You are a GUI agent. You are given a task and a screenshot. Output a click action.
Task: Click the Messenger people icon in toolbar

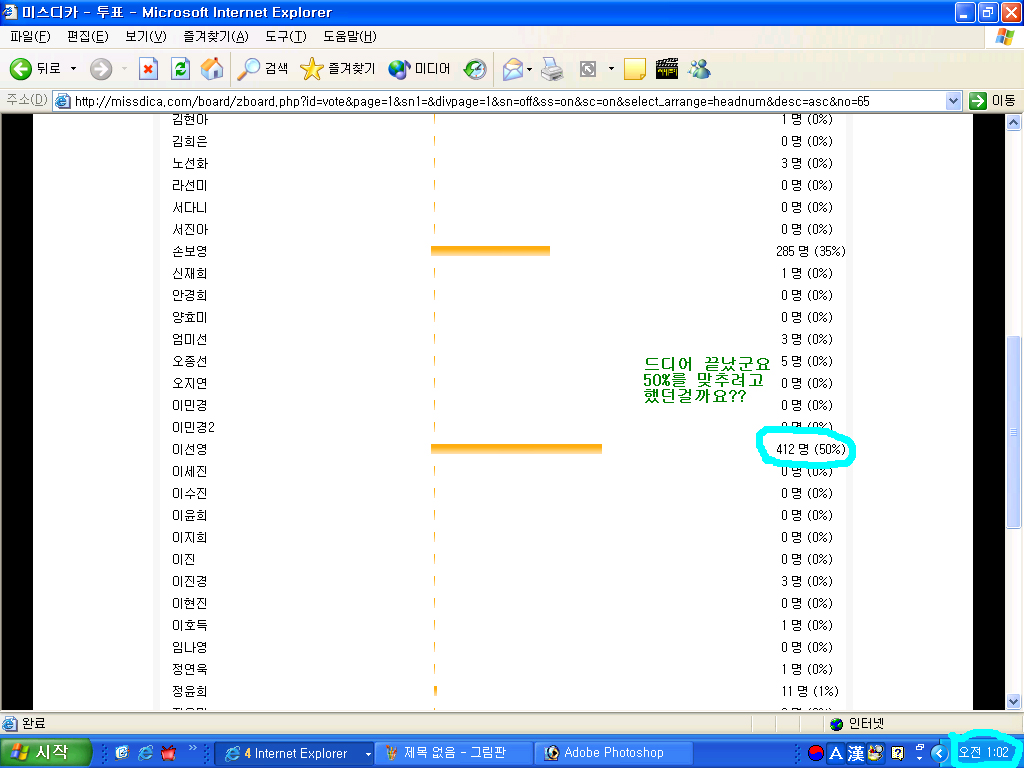point(699,69)
